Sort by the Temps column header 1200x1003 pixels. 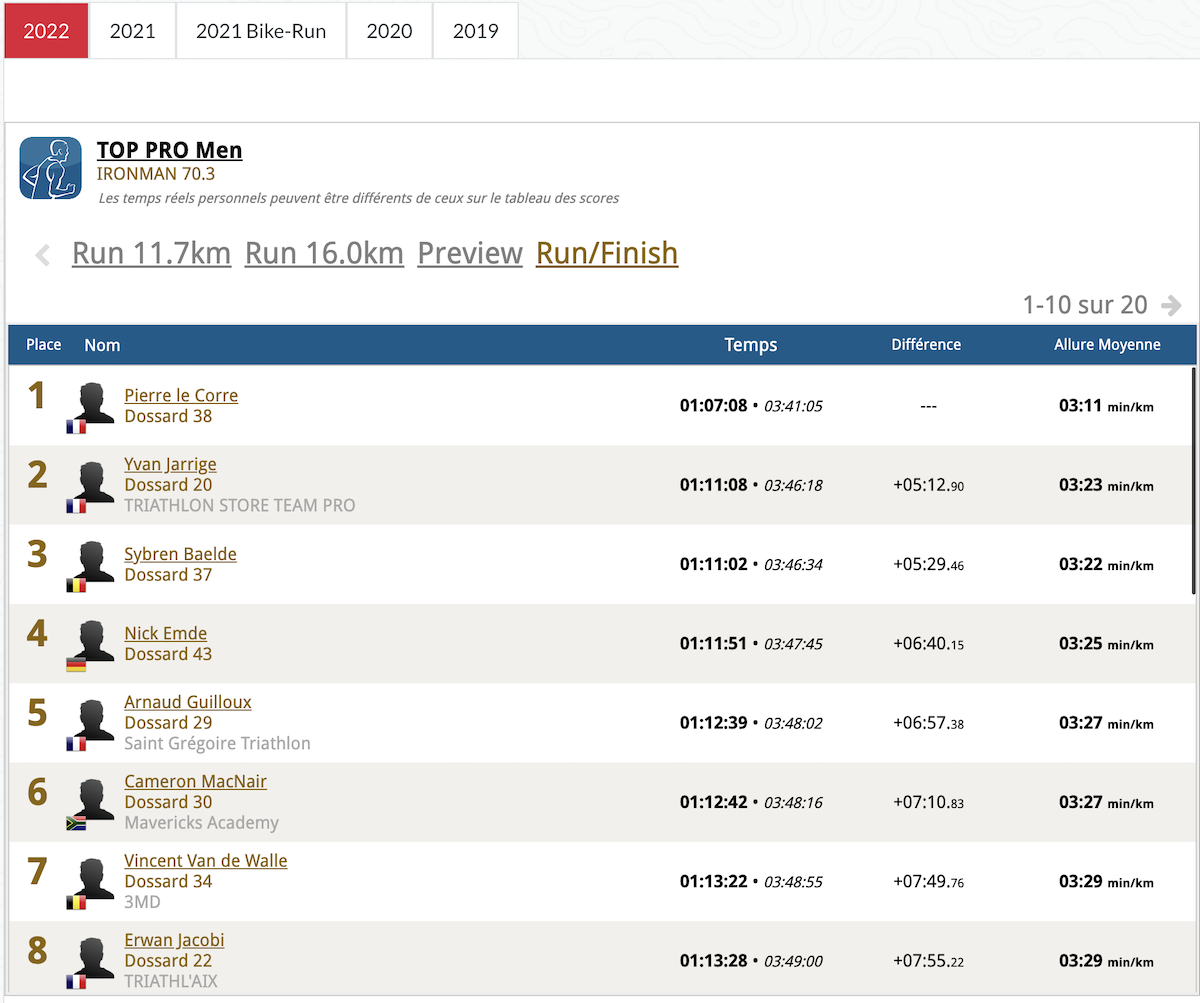[751, 345]
